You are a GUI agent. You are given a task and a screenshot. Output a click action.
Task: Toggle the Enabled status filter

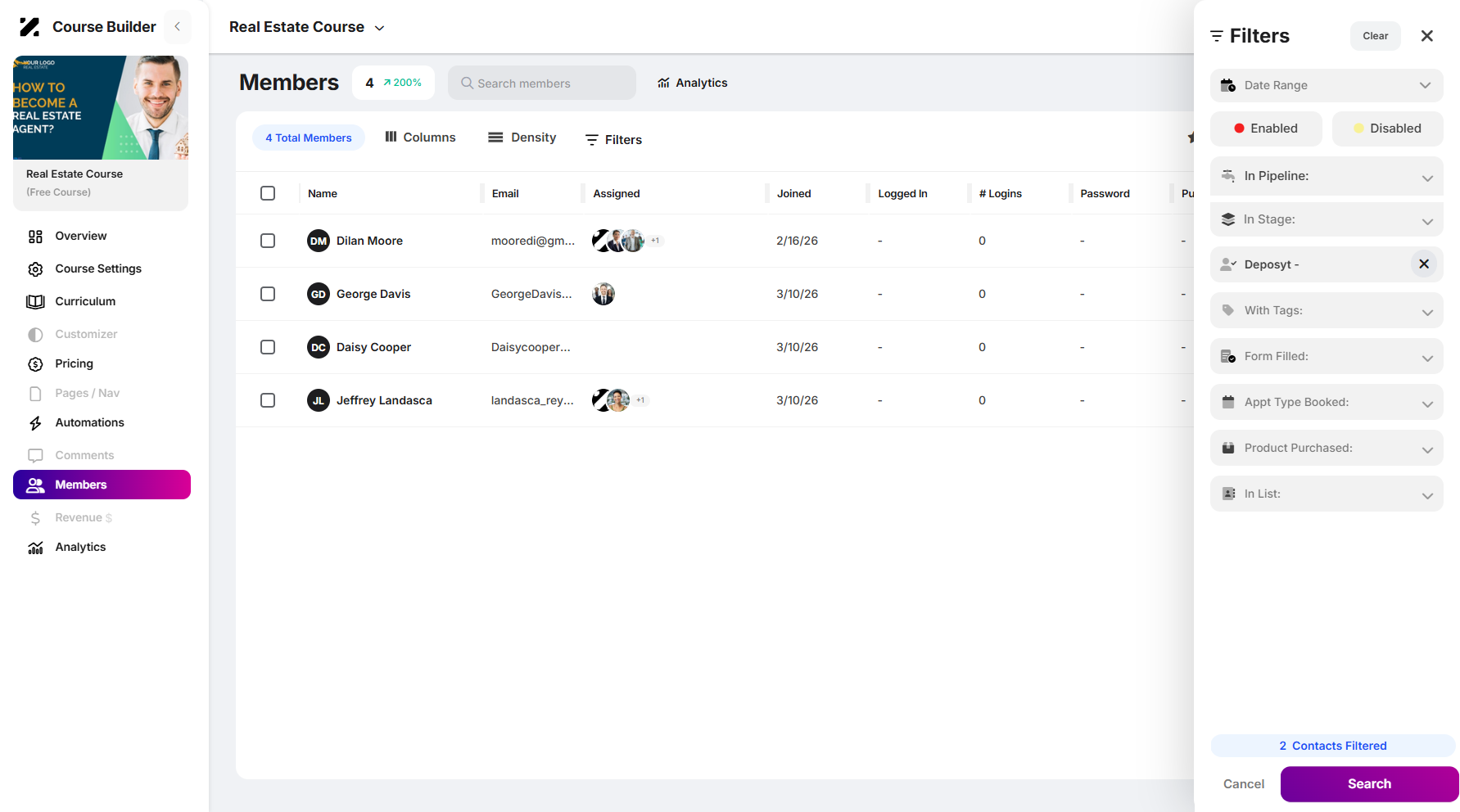pos(1266,129)
